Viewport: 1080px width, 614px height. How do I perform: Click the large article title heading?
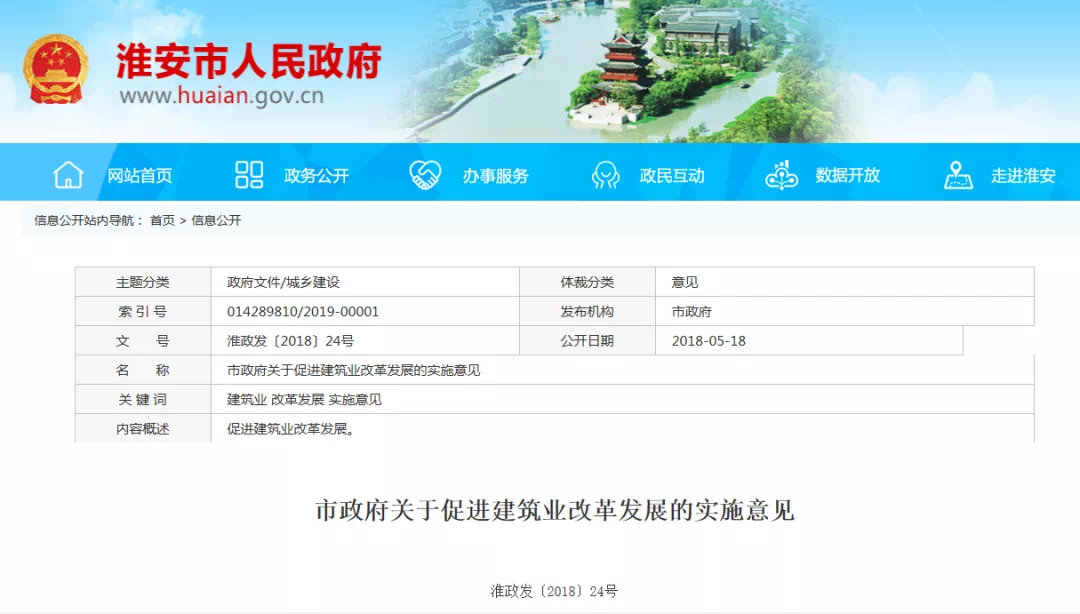tap(554, 511)
